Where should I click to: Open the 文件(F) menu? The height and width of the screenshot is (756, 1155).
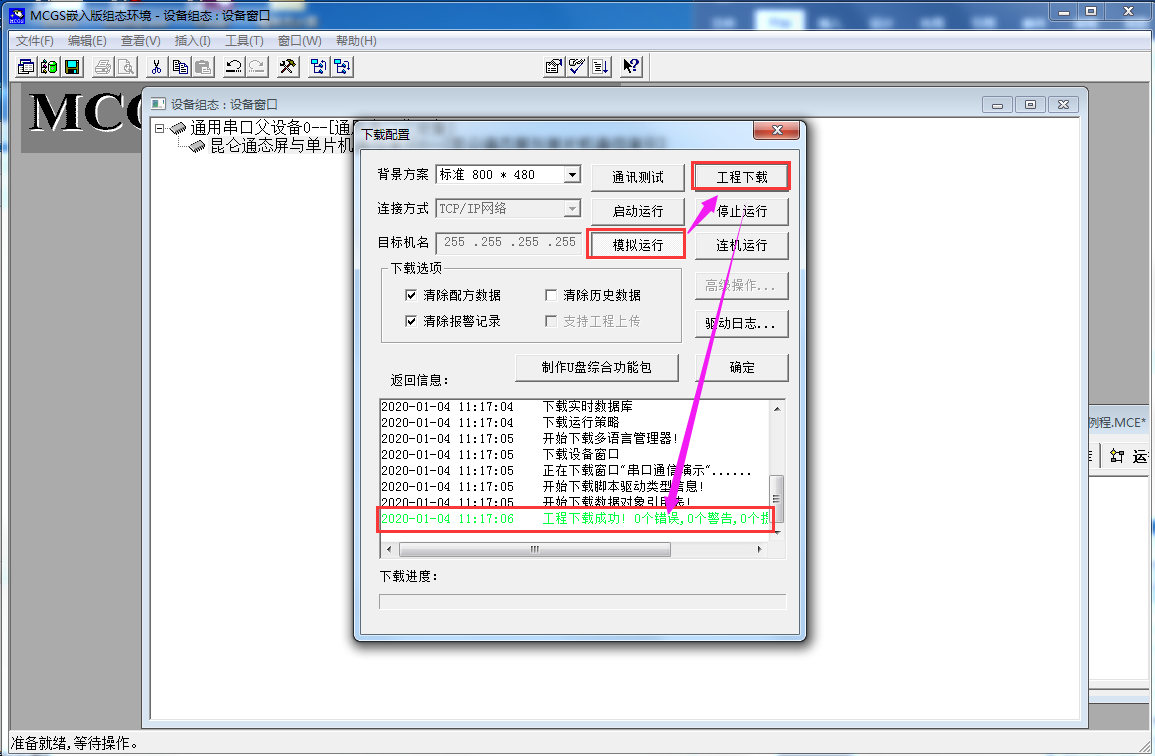tap(35, 41)
